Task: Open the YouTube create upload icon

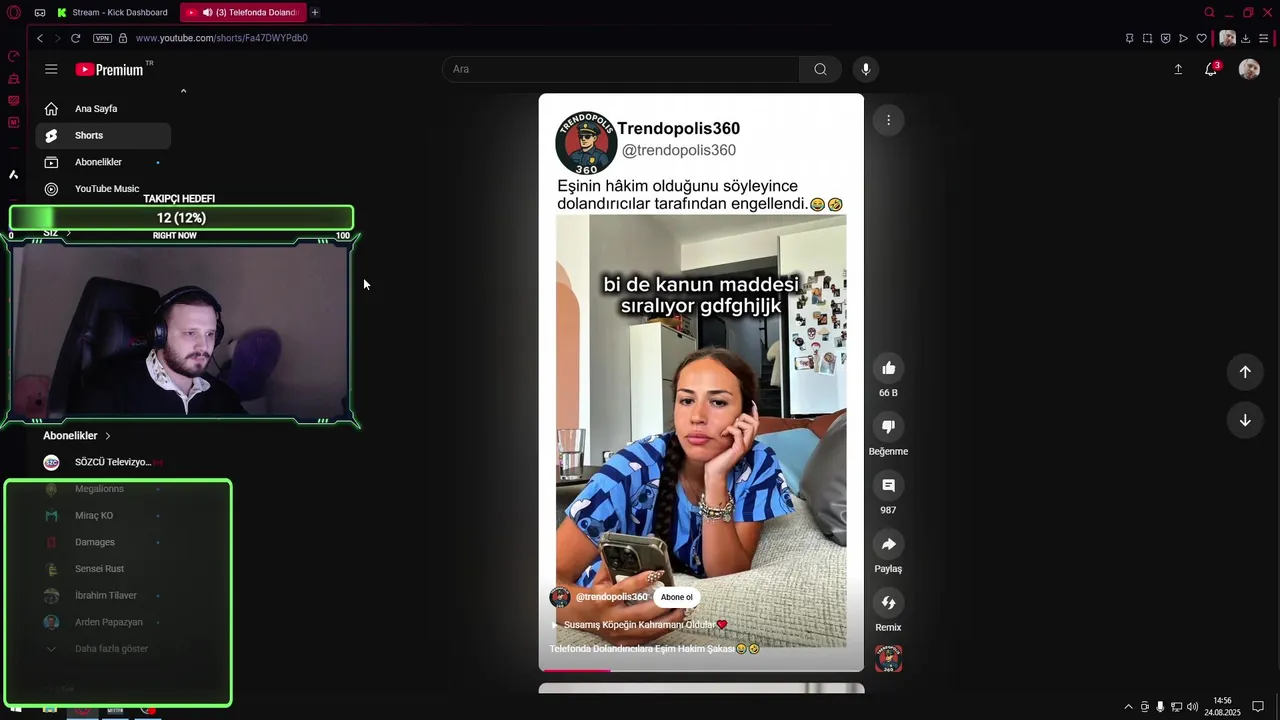Action: coord(1178,69)
